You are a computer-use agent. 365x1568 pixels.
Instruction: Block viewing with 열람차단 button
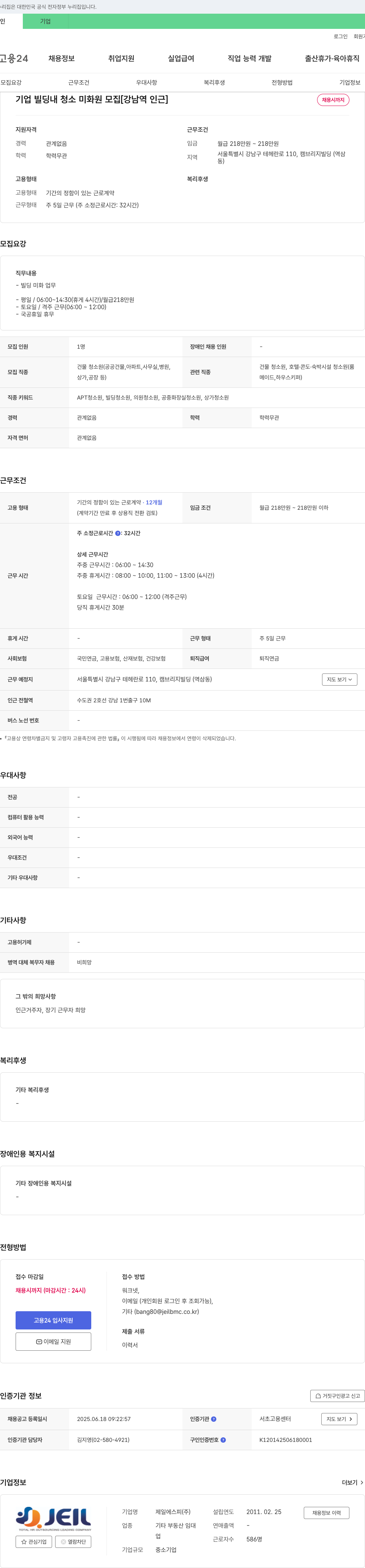(73, 1542)
